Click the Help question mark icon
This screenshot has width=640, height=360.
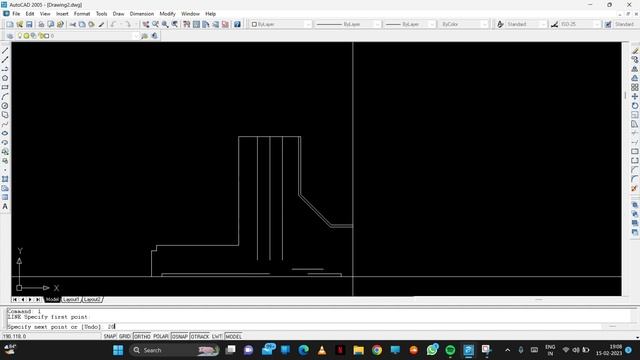[x=237, y=24]
